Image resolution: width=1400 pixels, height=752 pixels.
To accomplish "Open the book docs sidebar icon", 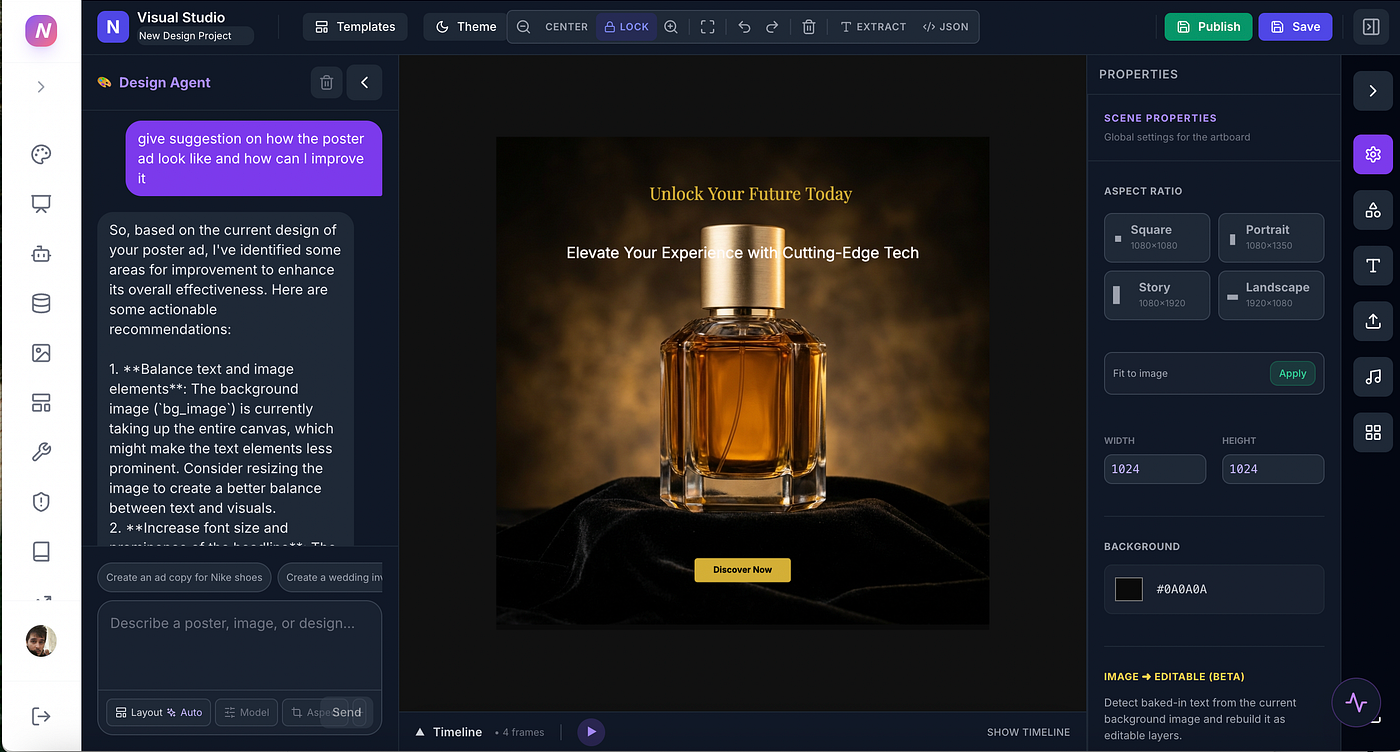I will [41, 551].
